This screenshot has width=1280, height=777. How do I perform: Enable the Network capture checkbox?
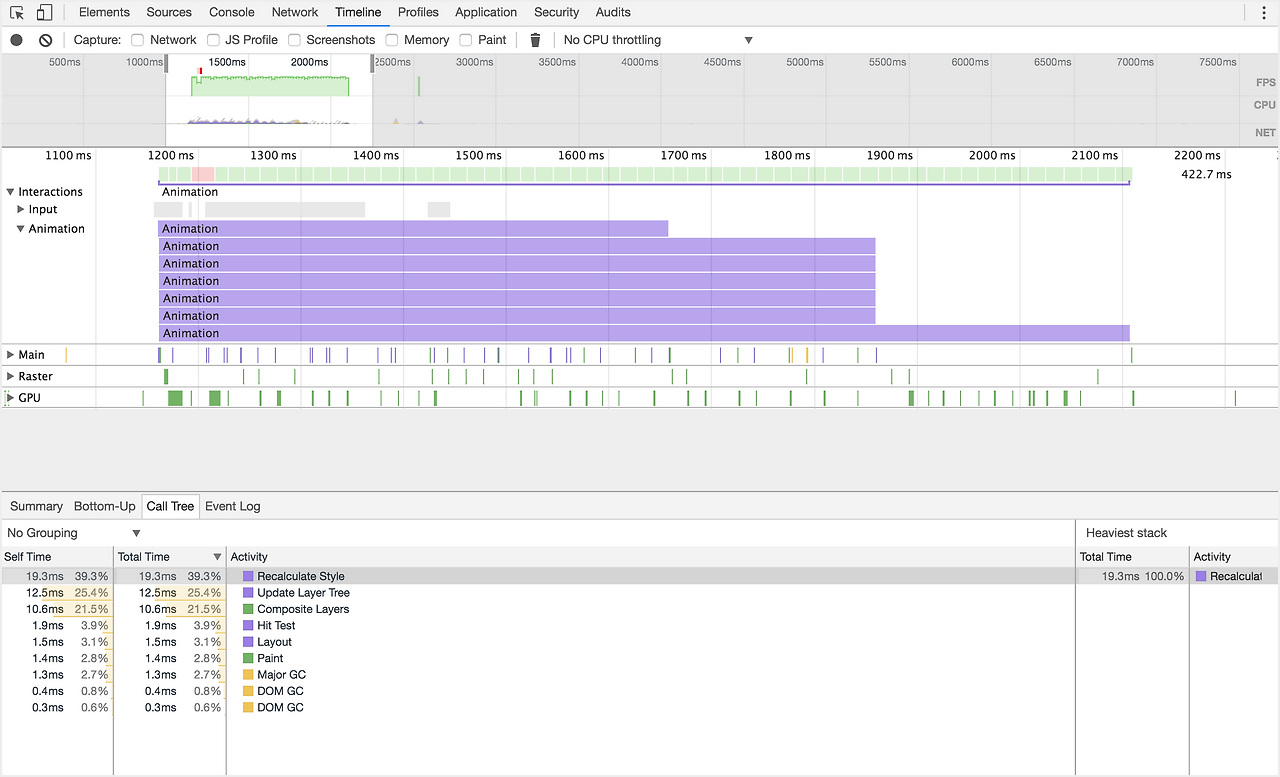[138, 40]
